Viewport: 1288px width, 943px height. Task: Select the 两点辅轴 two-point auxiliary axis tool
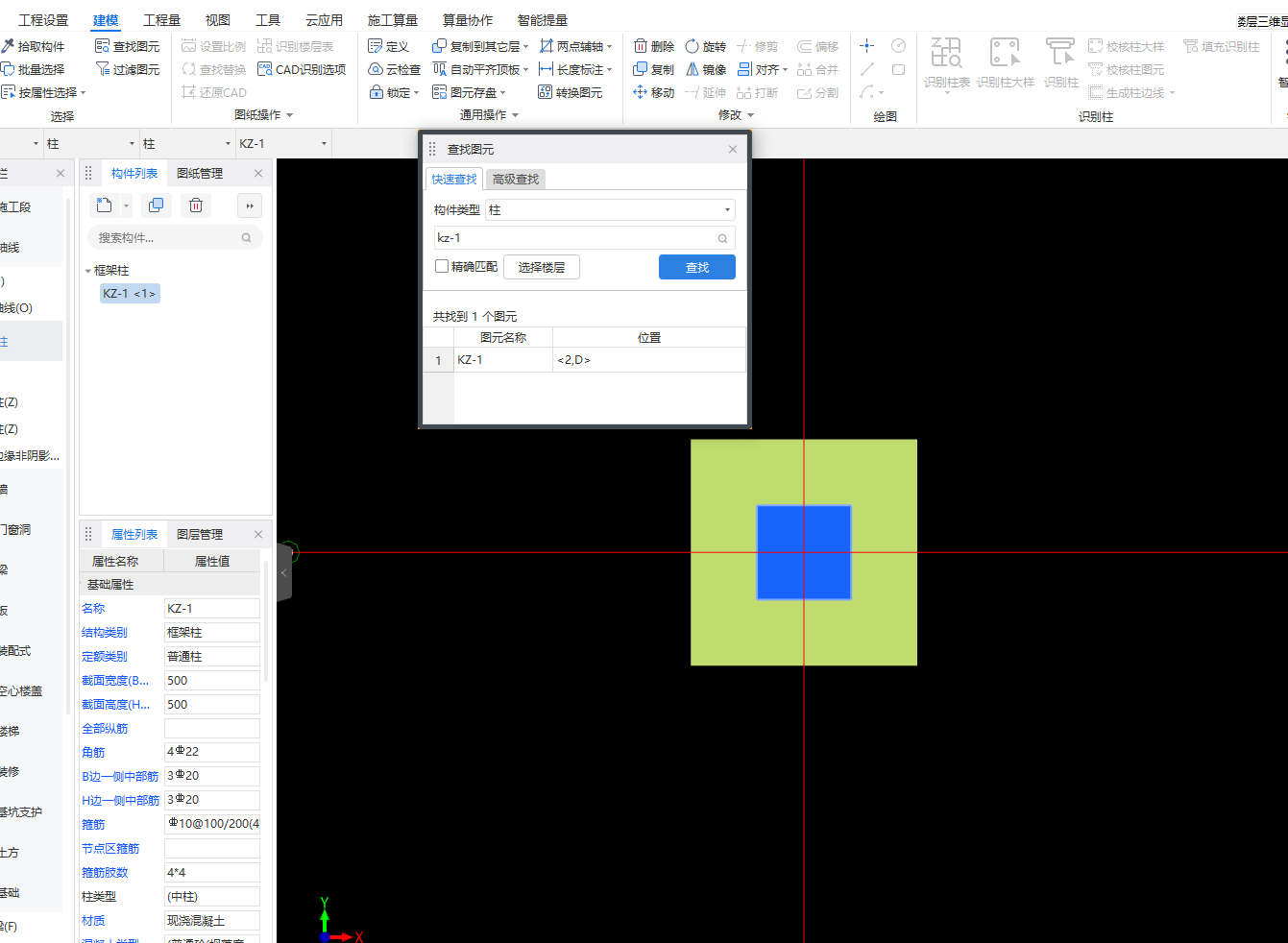tap(571, 46)
